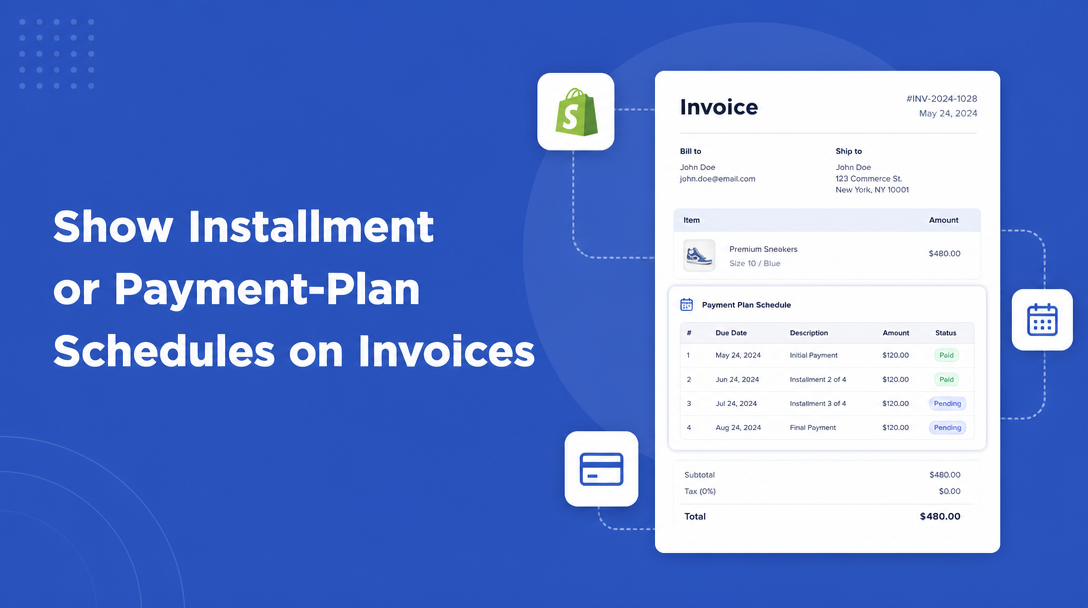Click the Show Installment headline line
This screenshot has width=1088, height=608.
[x=244, y=226]
